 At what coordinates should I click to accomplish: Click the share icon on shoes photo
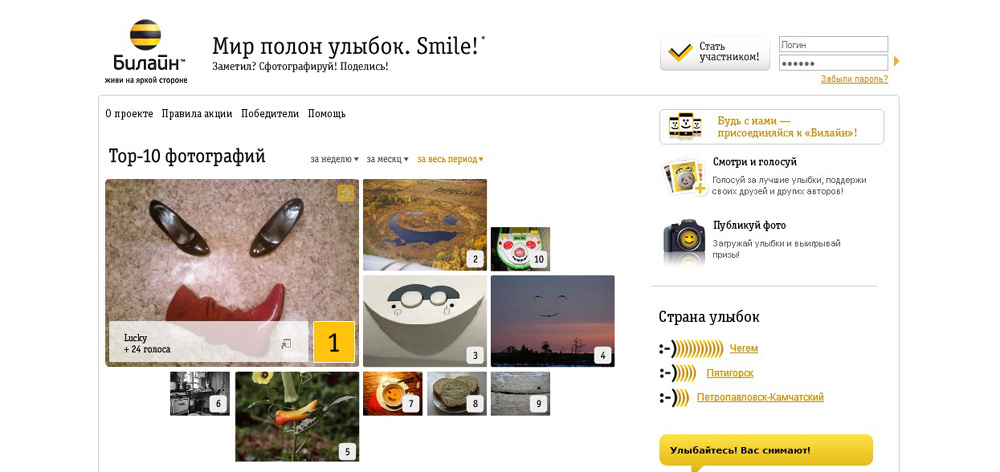pyautogui.click(x=346, y=193)
